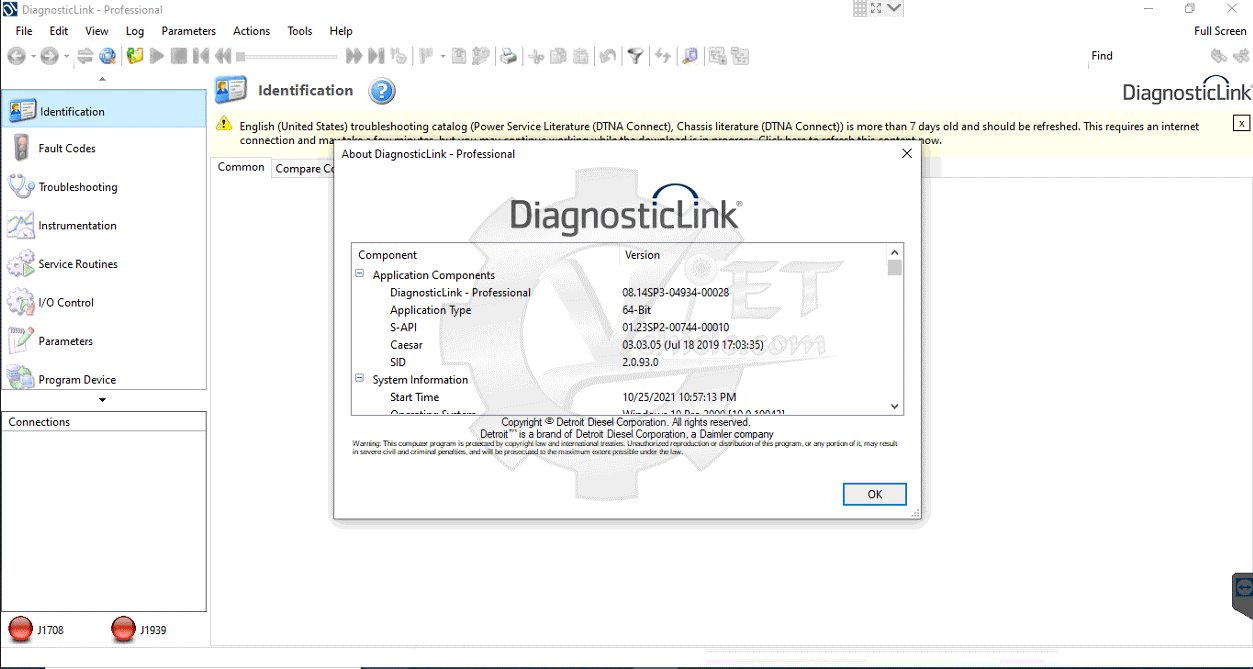Switch to the Common tab

[x=241, y=167]
